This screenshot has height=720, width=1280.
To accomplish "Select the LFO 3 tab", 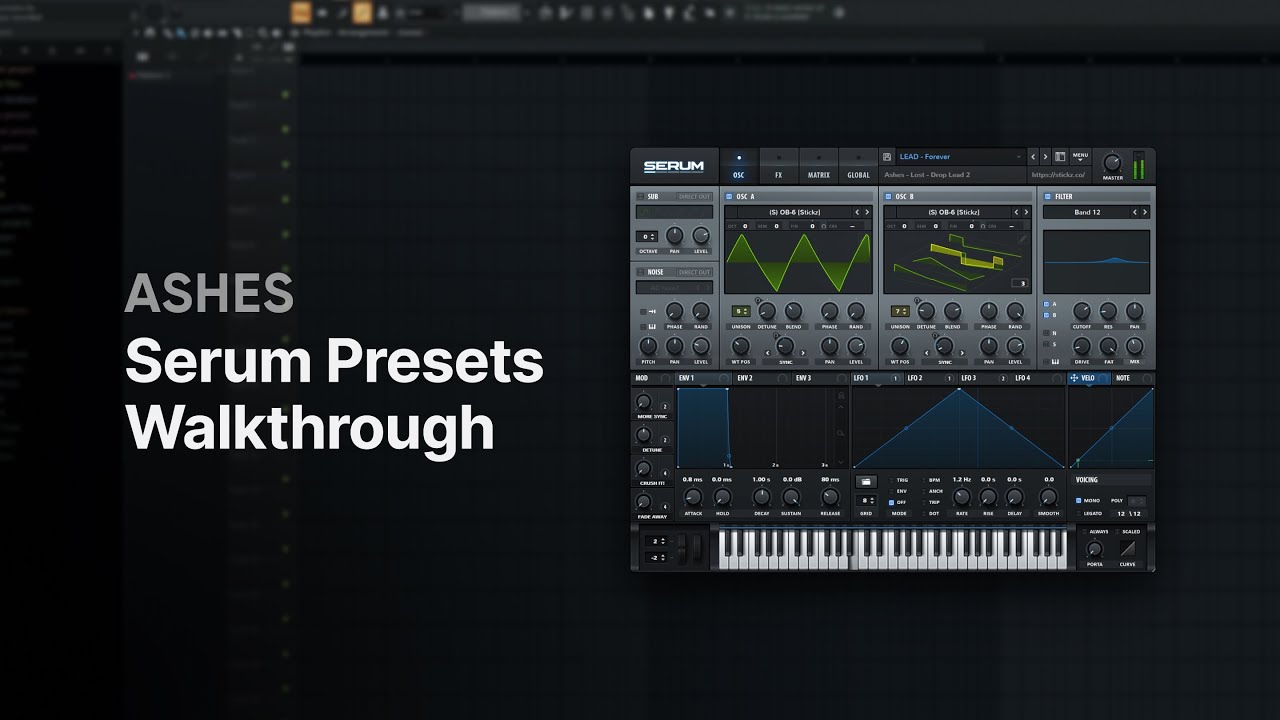I will [983, 378].
